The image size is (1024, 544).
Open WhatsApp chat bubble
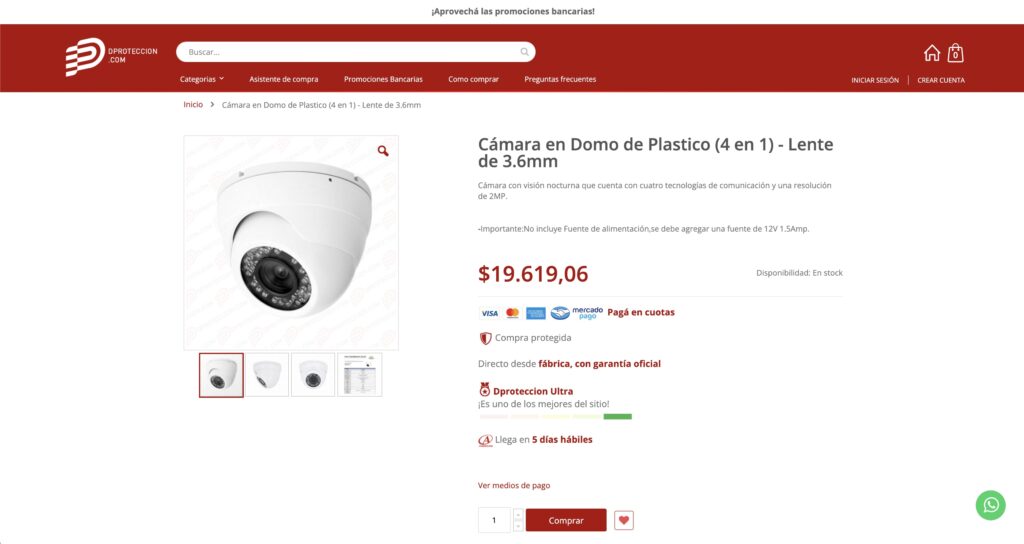tap(990, 505)
